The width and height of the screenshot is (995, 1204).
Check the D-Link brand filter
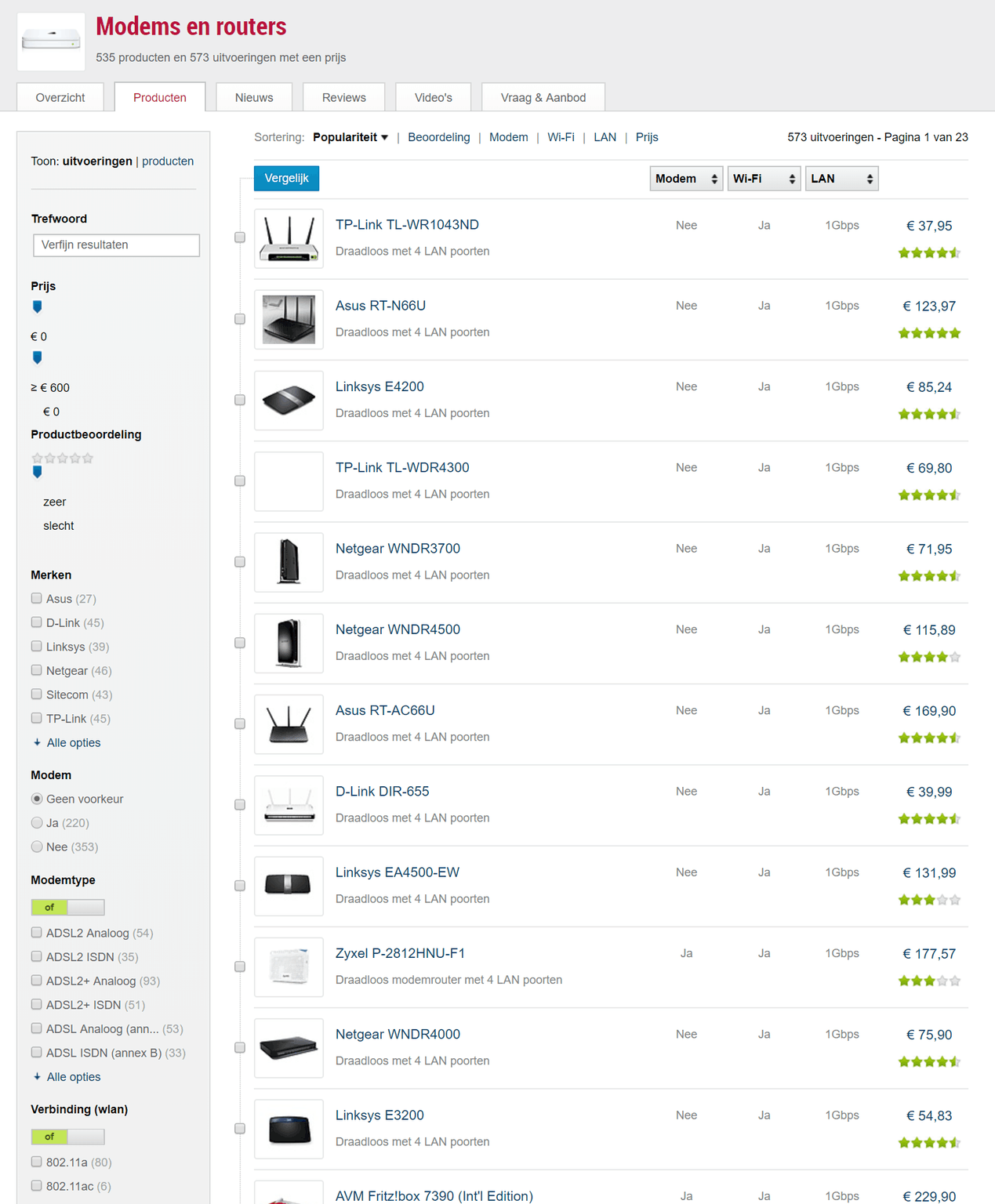[x=37, y=622]
